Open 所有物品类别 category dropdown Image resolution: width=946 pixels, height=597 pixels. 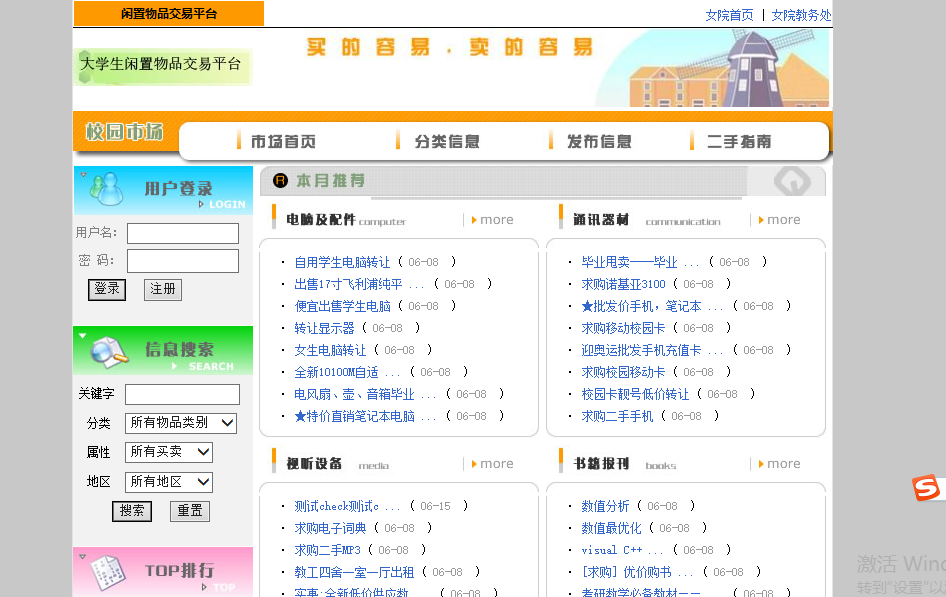[x=181, y=423]
